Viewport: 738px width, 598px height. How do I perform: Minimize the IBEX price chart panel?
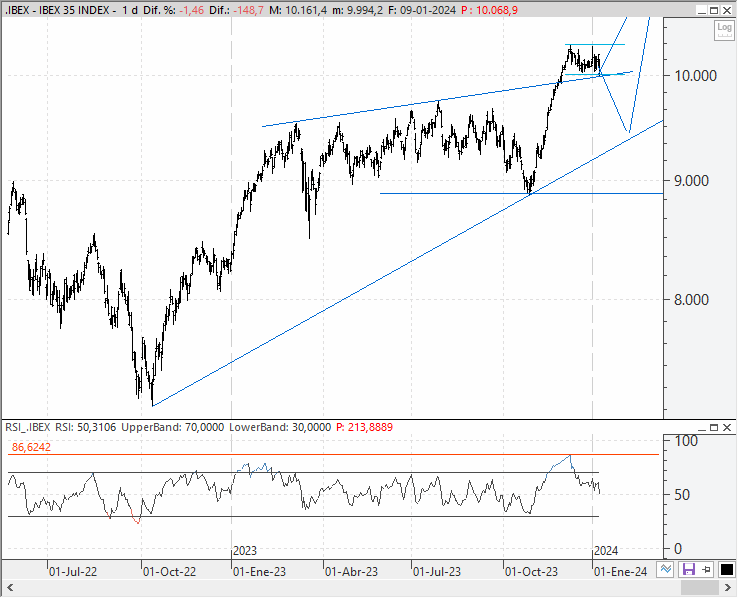coord(702,10)
